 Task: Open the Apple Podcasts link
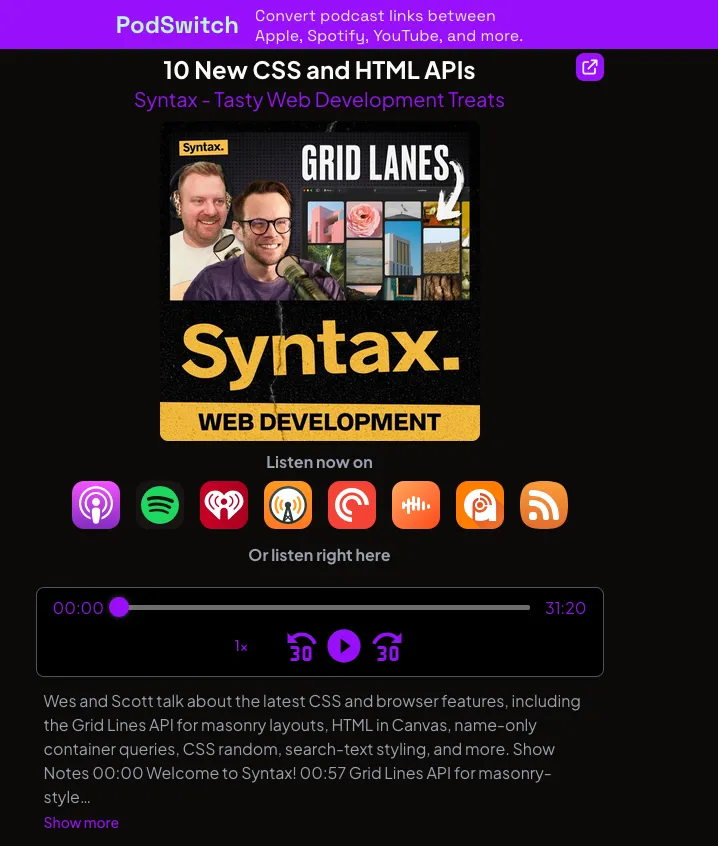[x=96, y=505]
